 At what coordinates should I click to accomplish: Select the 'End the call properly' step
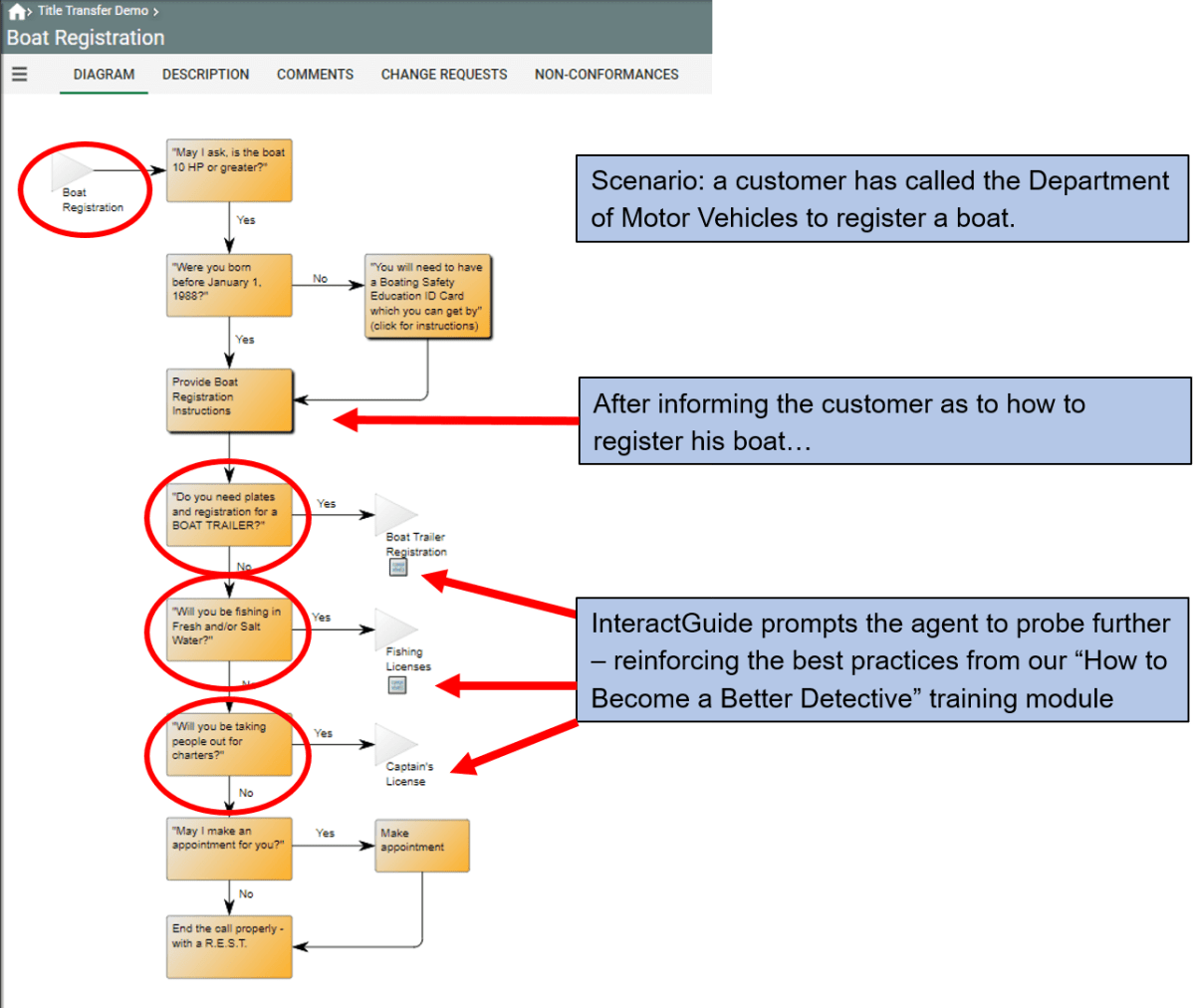(229, 945)
